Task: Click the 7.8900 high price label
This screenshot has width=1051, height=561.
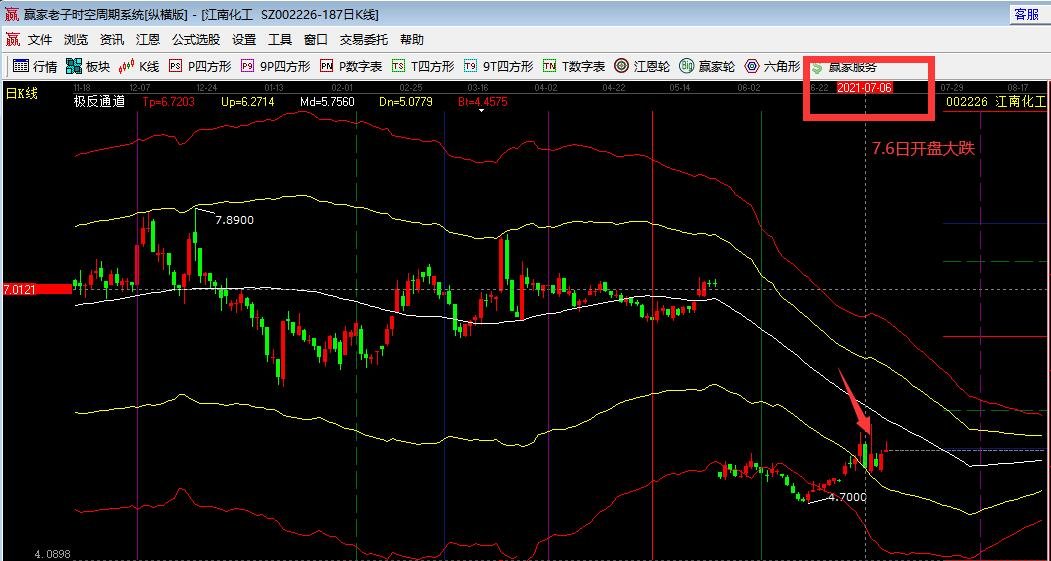Action: 235,220
